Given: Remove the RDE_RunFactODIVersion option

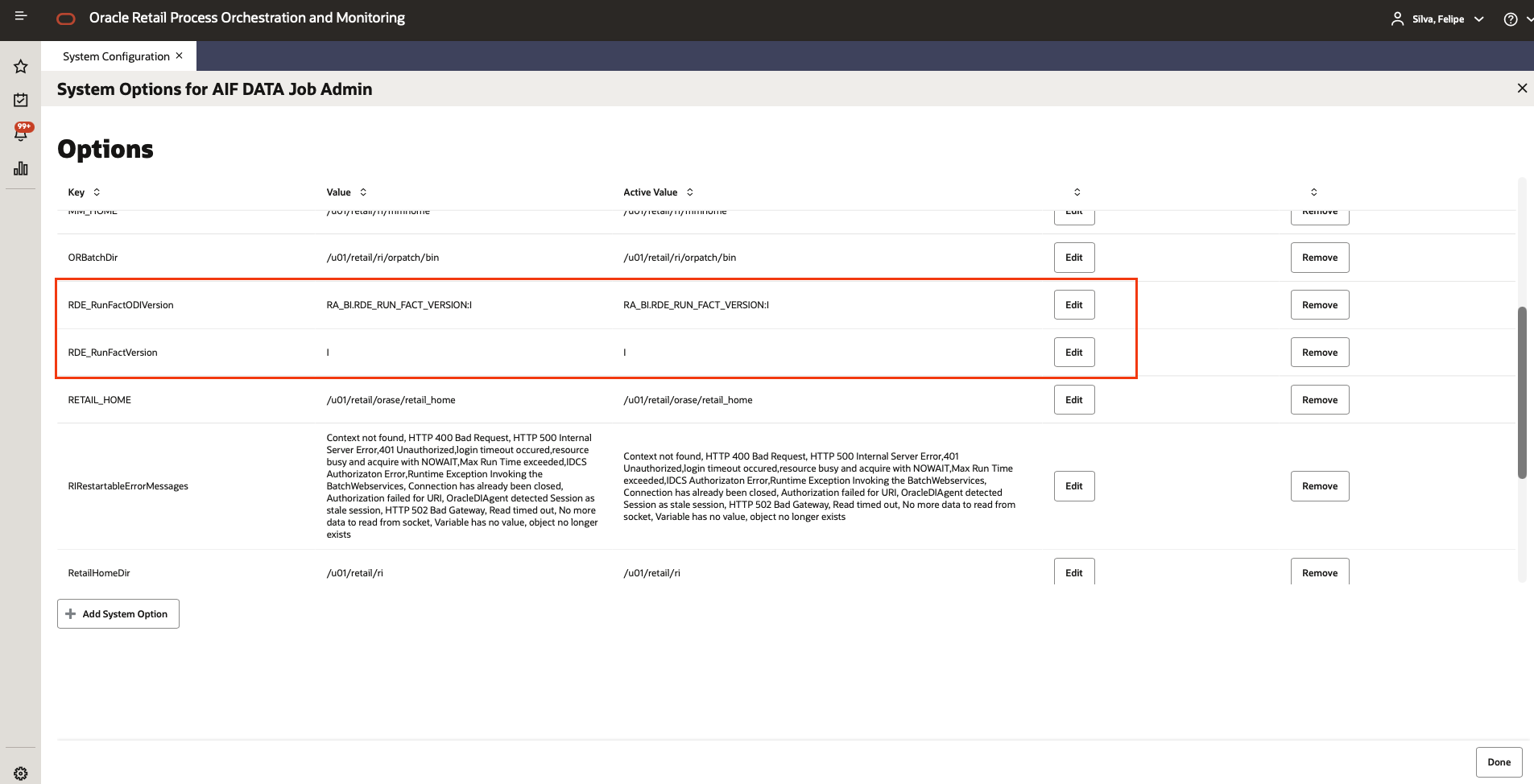Looking at the screenshot, I should click(1320, 305).
